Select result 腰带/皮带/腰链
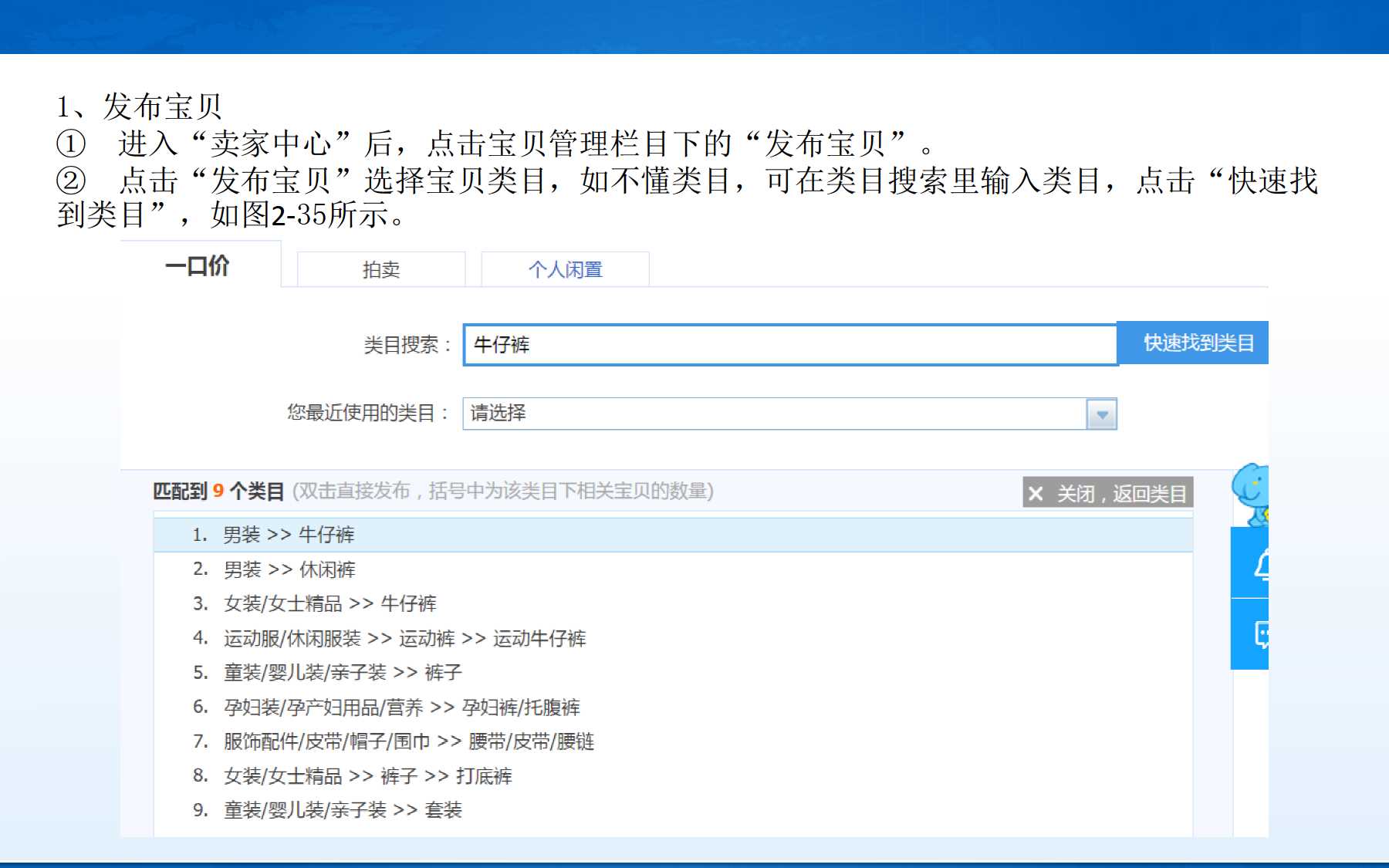Viewport: 1389px width, 868px height. [673, 741]
